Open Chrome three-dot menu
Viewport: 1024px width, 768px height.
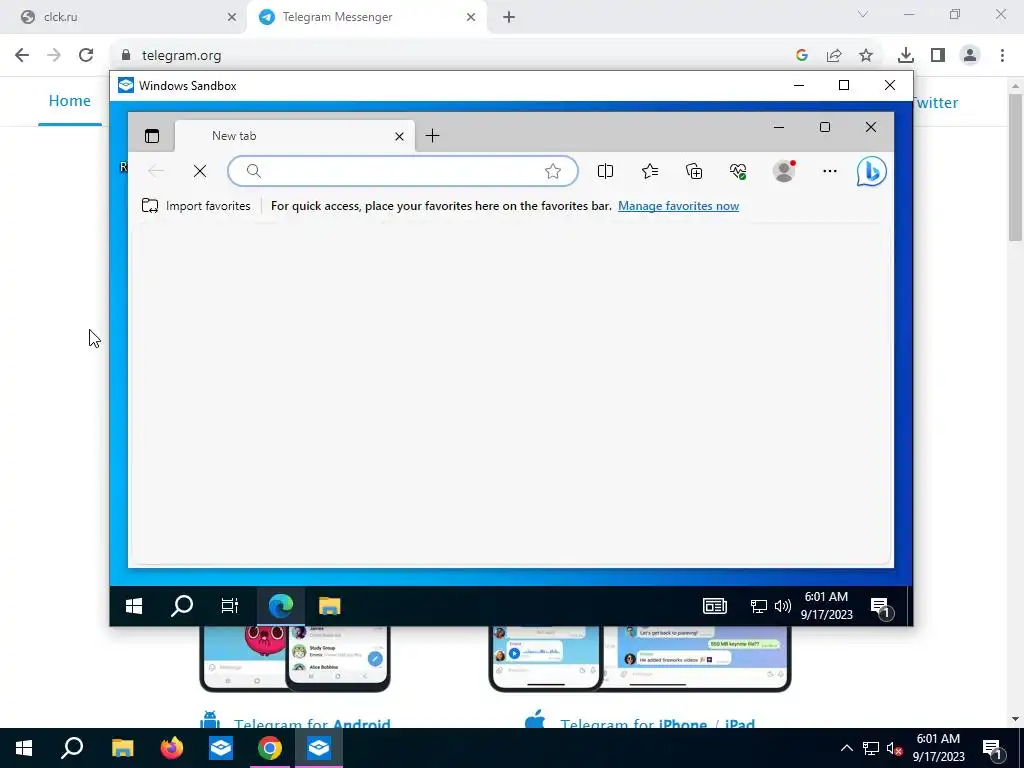(x=1002, y=55)
